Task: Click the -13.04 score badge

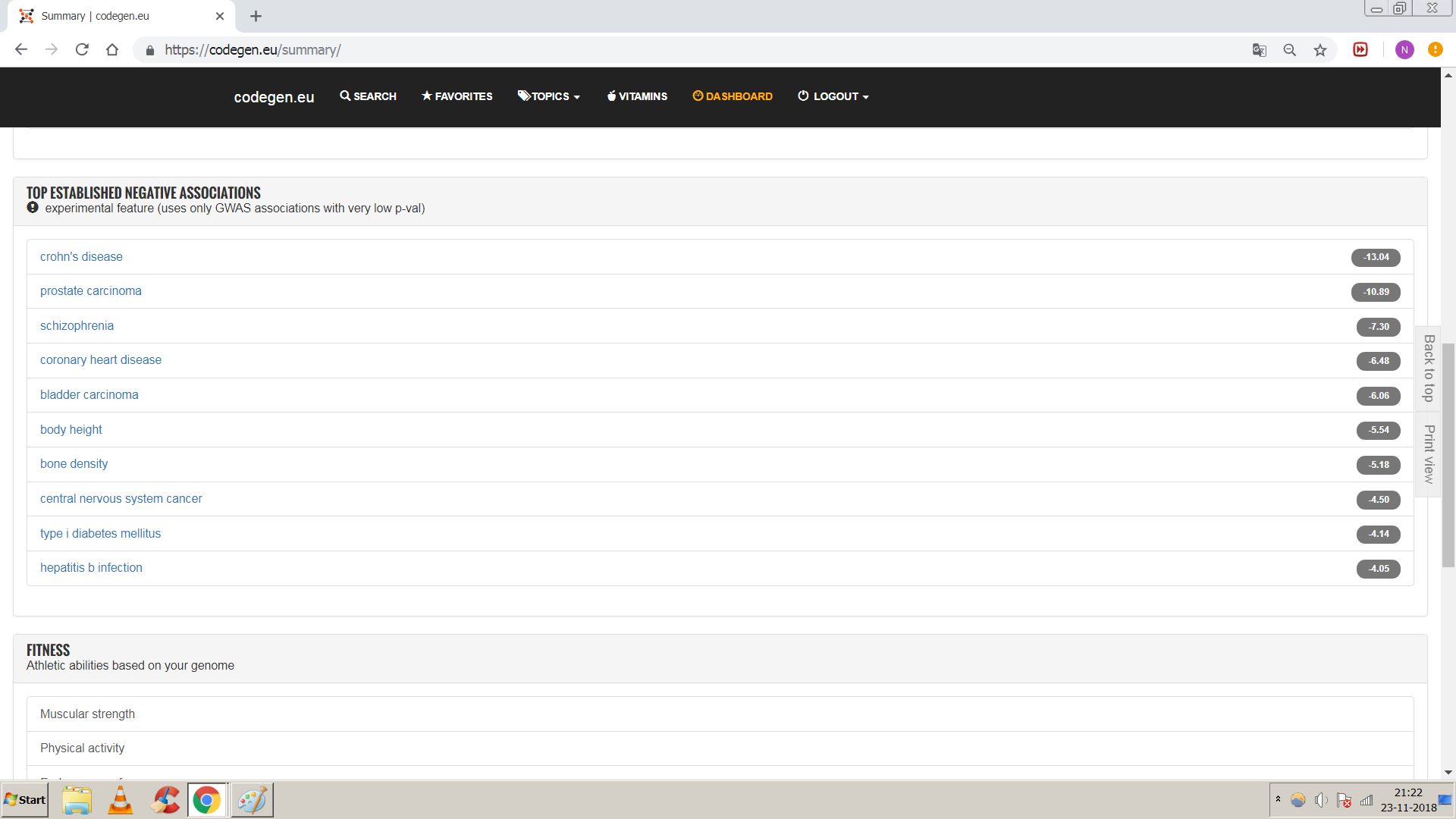Action: click(x=1376, y=258)
